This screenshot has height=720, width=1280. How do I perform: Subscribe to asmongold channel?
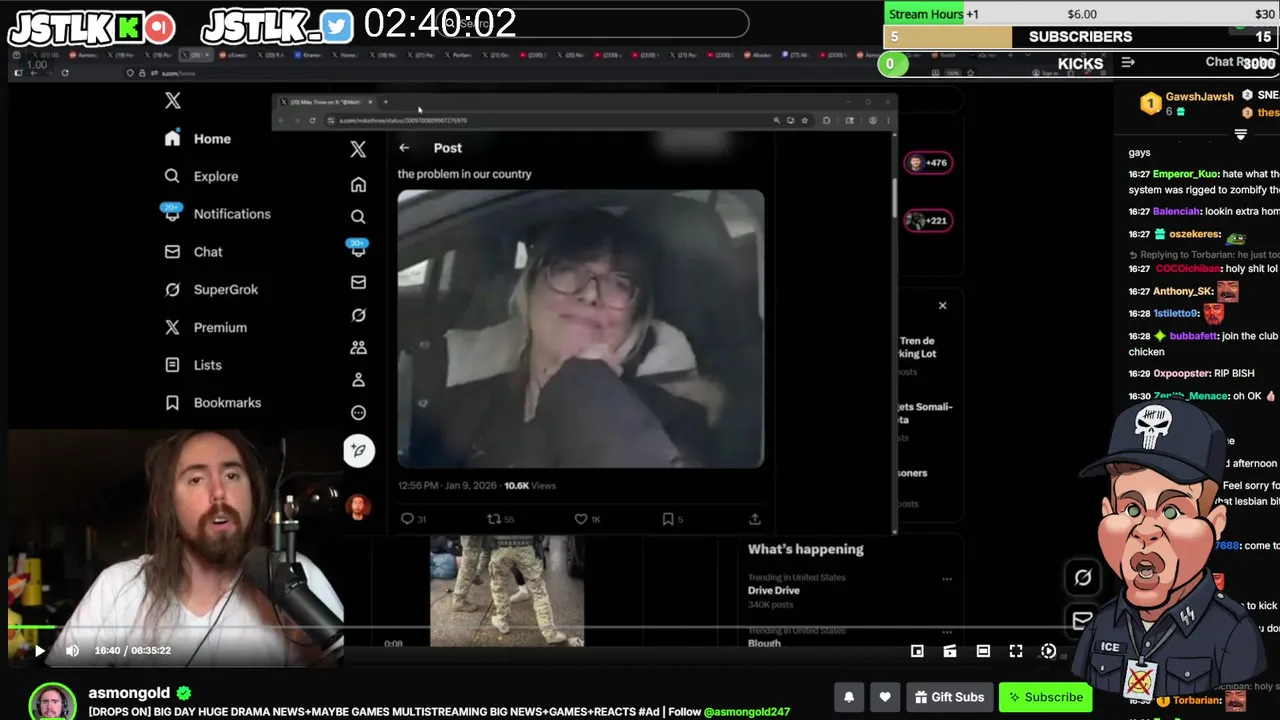tap(1045, 697)
